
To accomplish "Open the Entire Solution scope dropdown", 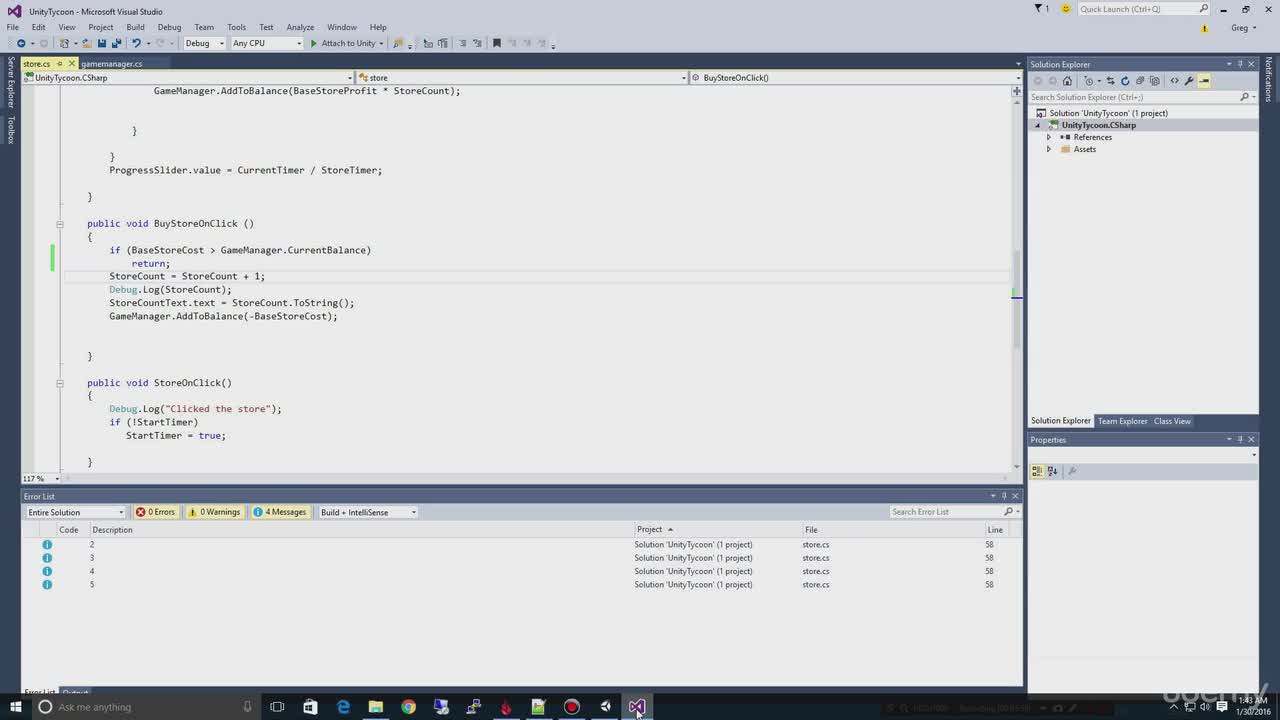I will point(75,512).
